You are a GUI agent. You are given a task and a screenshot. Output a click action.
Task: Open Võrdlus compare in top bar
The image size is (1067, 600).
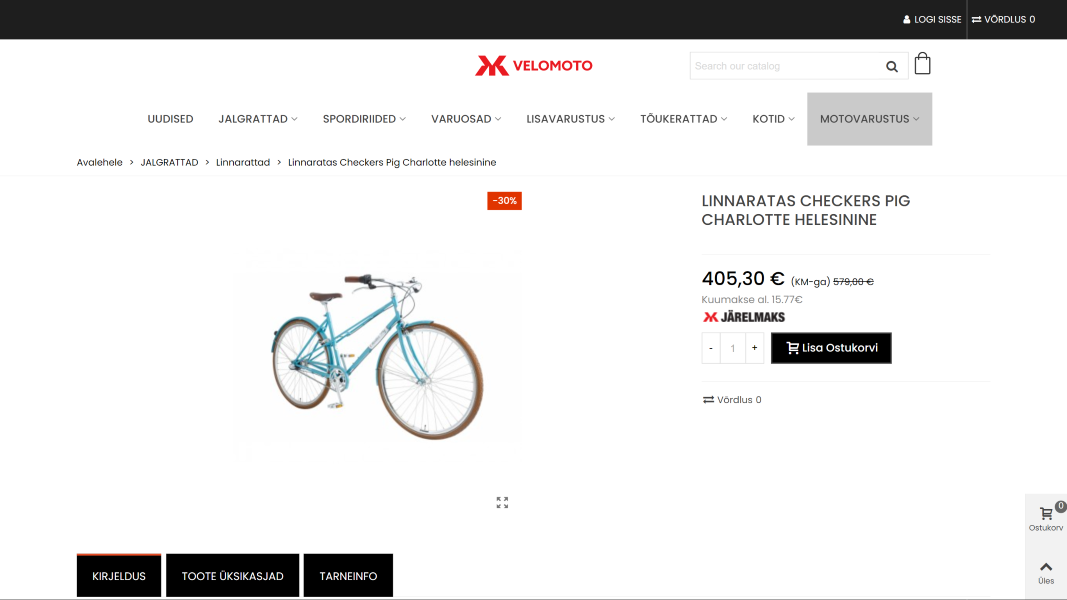pos(1003,20)
